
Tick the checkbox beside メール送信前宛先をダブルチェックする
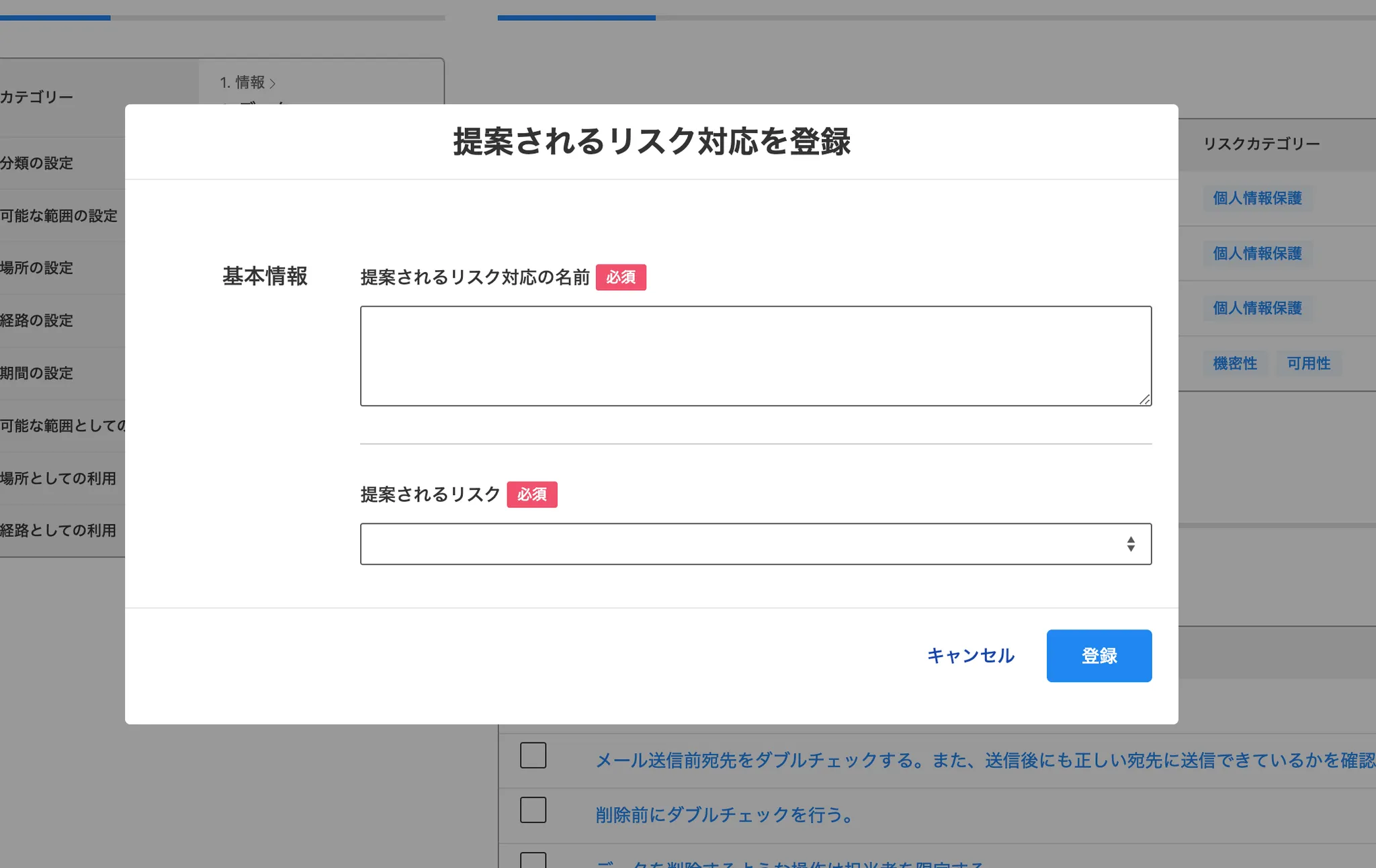pyautogui.click(x=533, y=755)
